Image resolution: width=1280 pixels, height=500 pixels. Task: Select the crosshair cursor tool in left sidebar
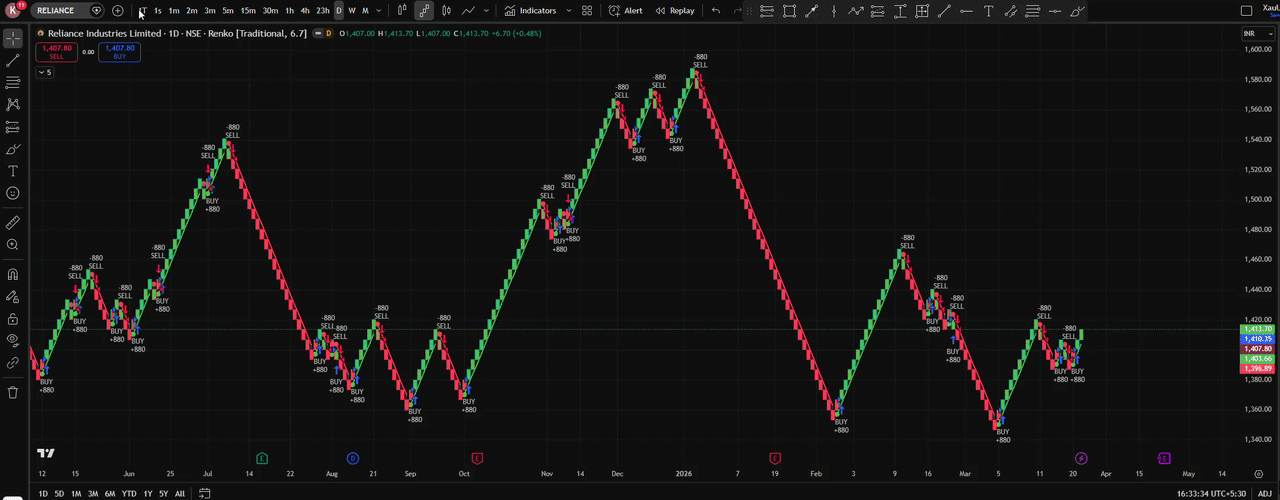pos(13,39)
